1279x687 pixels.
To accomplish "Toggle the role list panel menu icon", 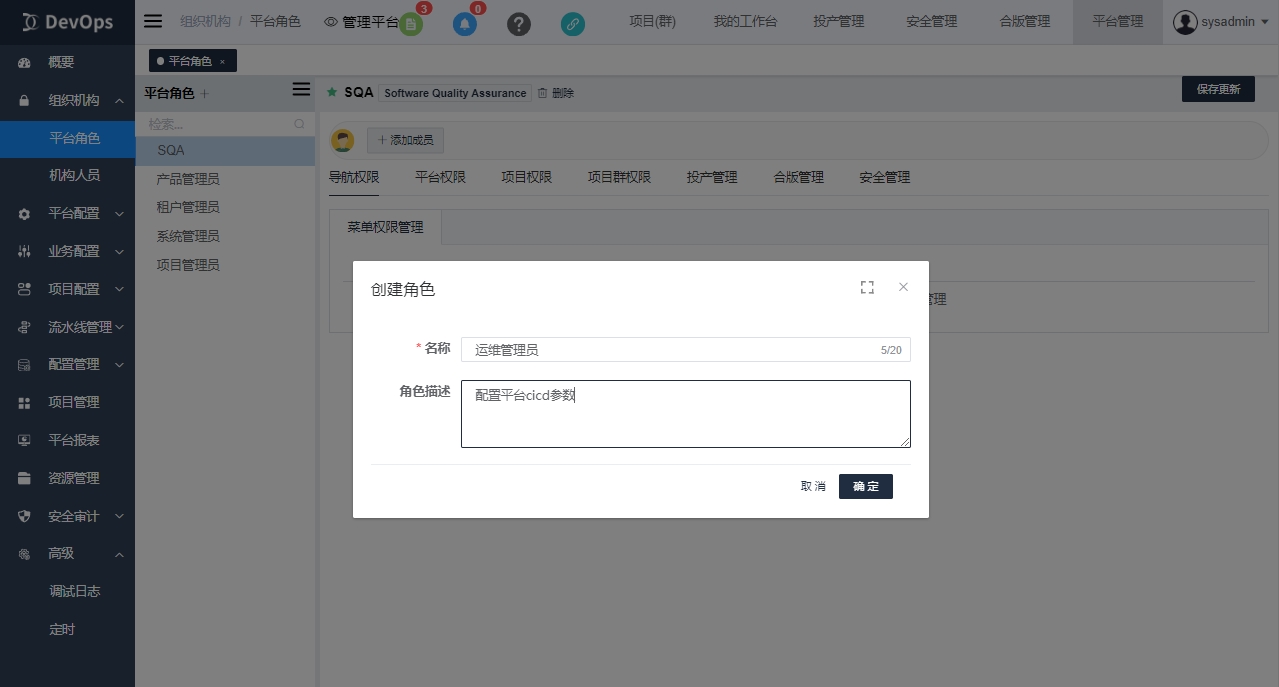I will 301,90.
